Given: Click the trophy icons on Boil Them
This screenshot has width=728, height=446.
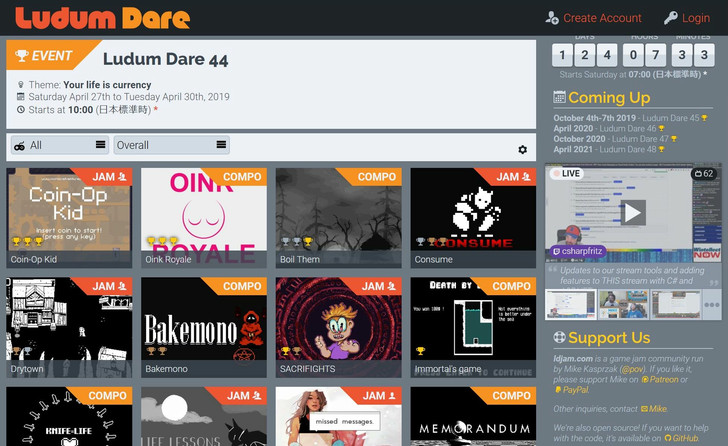Looking at the screenshot, I should click(297, 241).
